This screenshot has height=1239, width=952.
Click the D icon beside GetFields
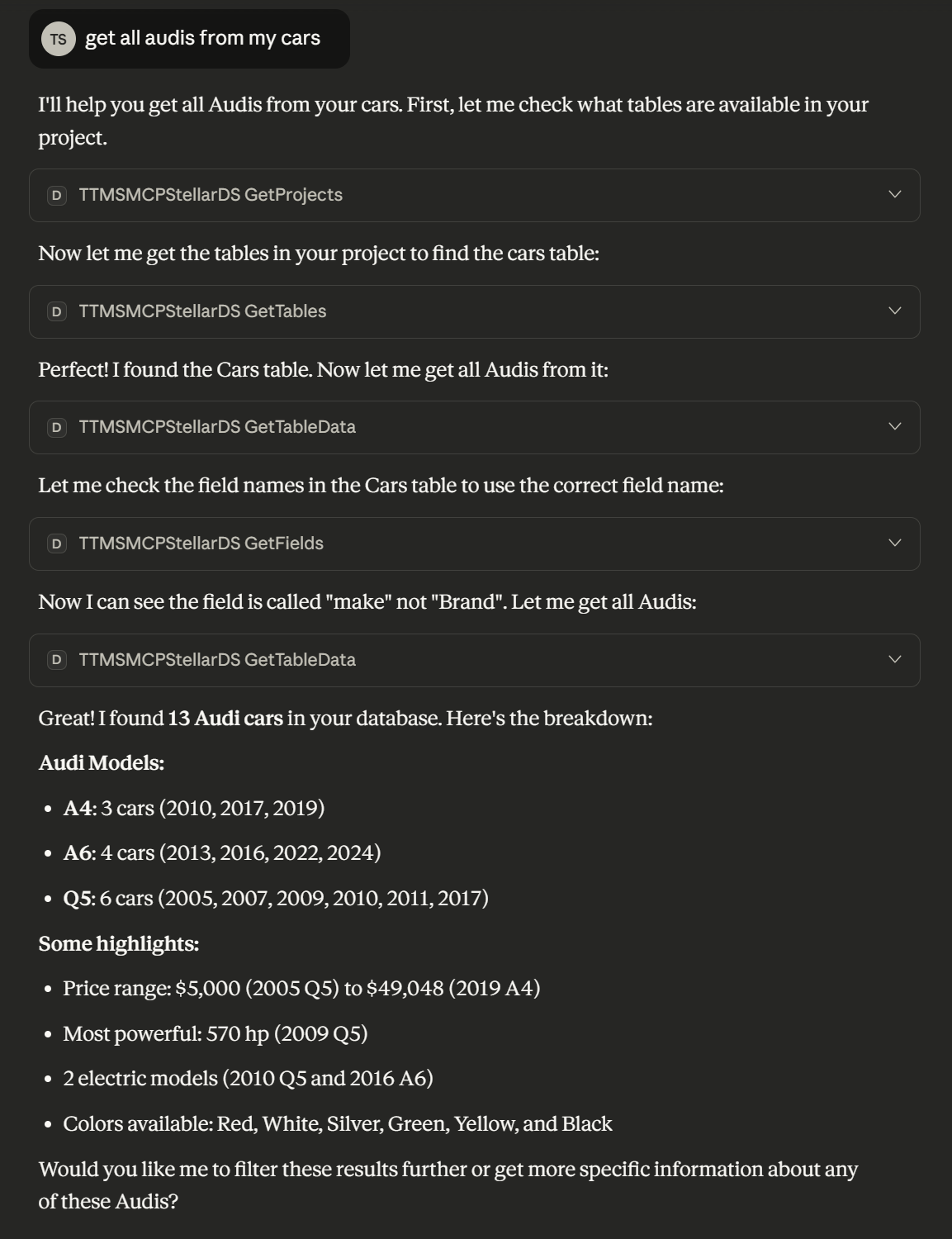pos(57,544)
